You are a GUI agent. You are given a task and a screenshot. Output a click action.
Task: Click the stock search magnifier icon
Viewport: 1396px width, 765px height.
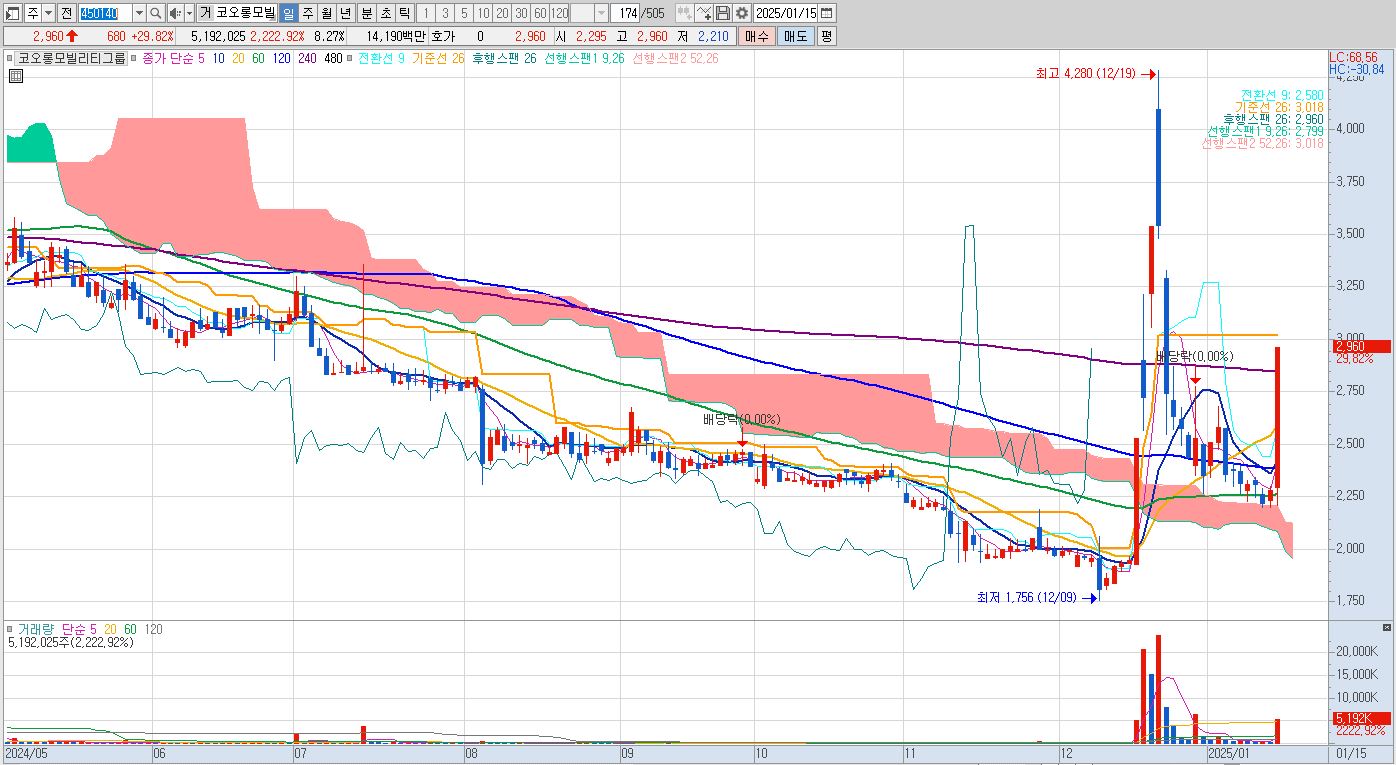tap(156, 13)
